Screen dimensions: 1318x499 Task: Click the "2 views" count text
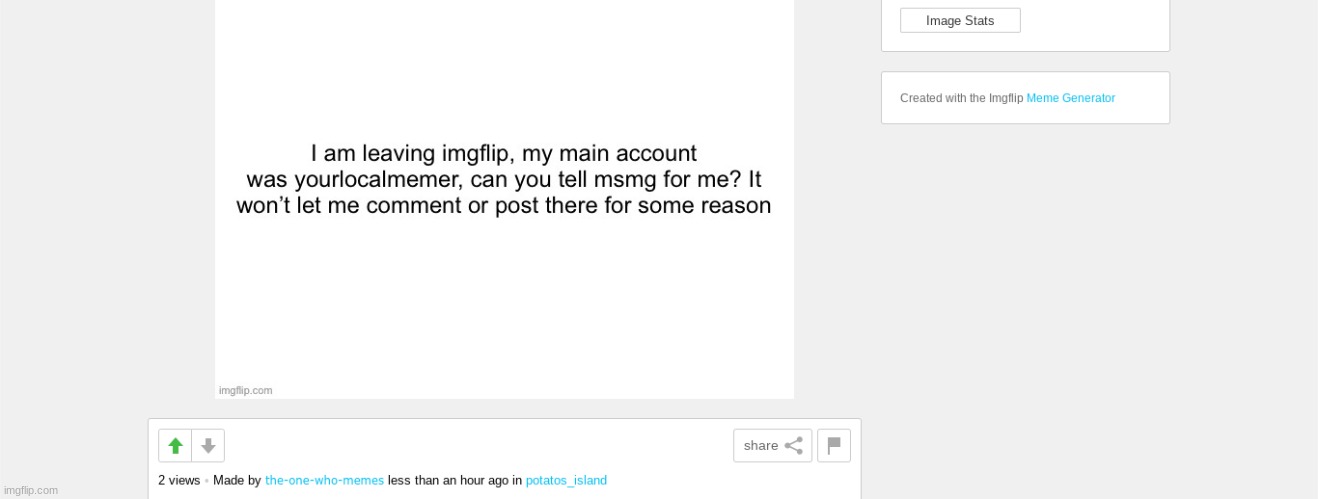pyautogui.click(x=179, y=481)
